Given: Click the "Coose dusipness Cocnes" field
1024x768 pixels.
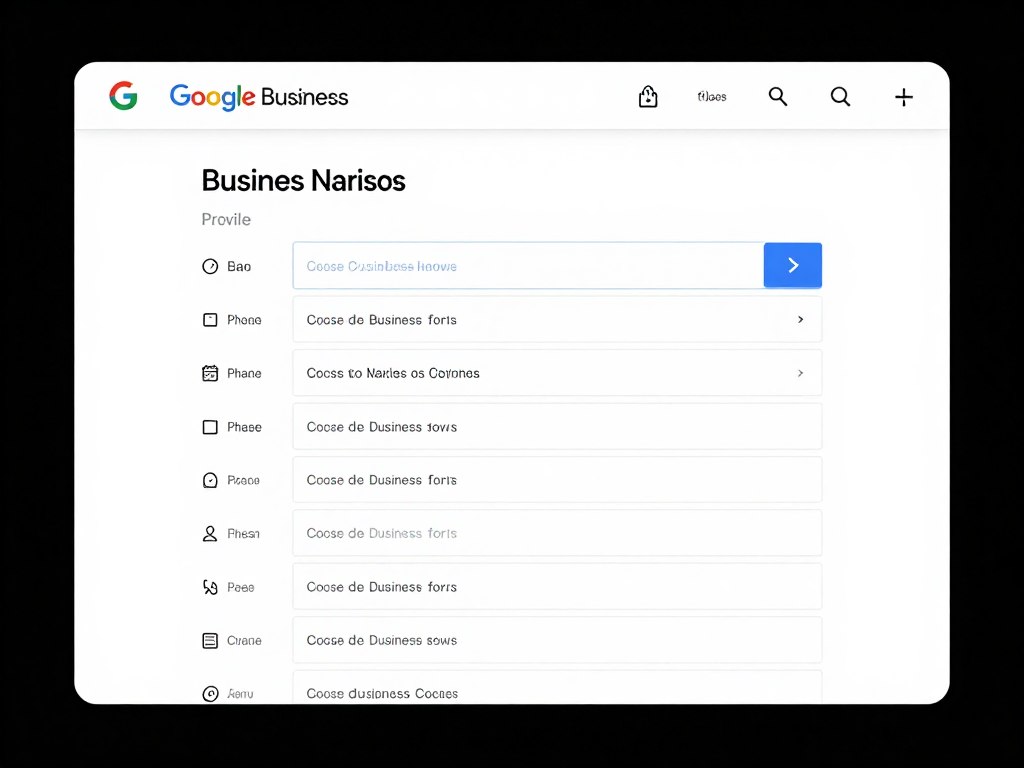Looking at the screenshot, I should tap(557, 688).
